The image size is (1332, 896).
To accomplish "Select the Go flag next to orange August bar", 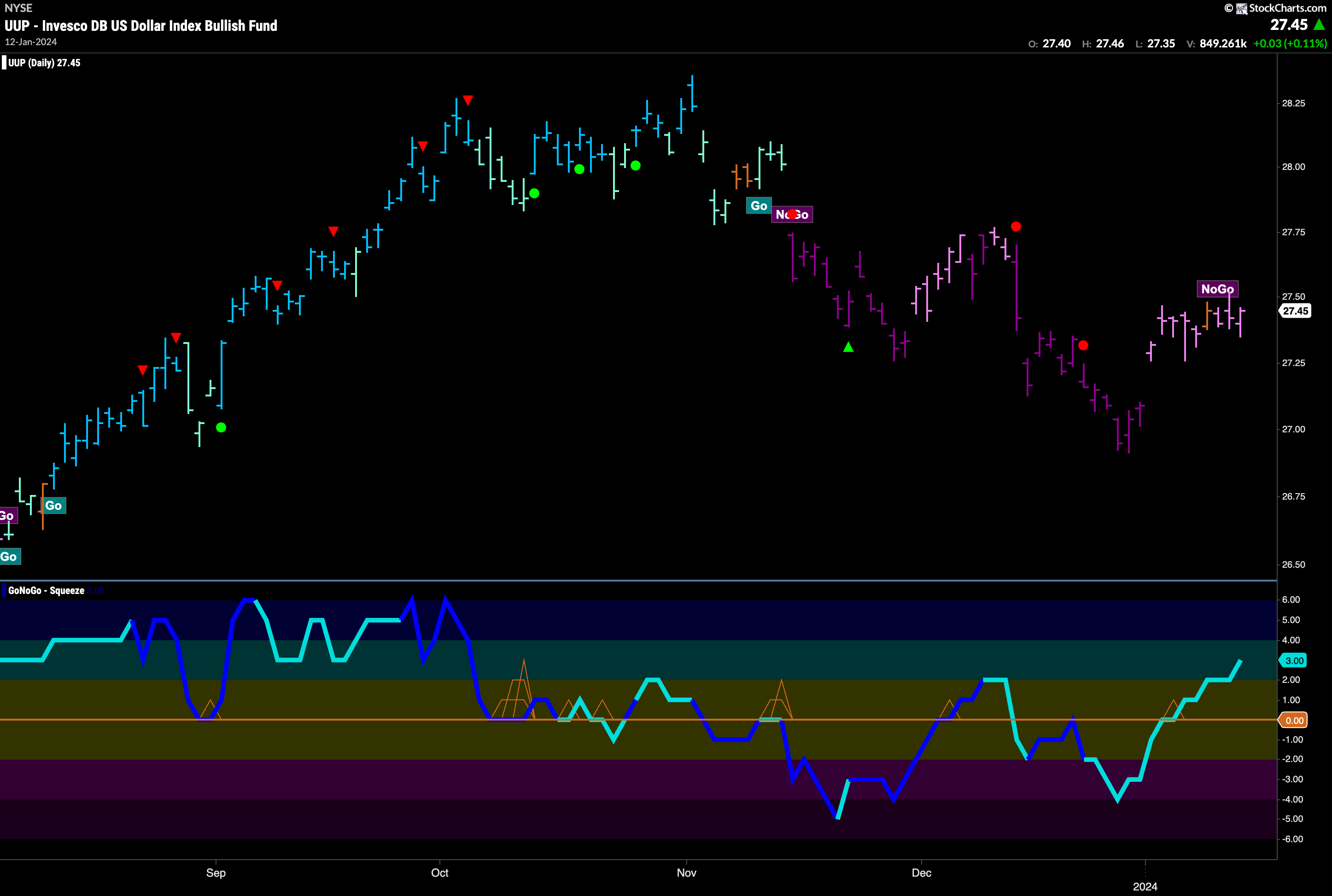I will [53, 506].
